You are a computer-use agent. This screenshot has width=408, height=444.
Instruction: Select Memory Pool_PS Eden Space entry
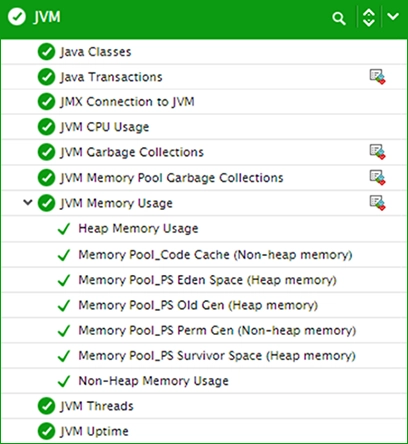coord(207,280)
